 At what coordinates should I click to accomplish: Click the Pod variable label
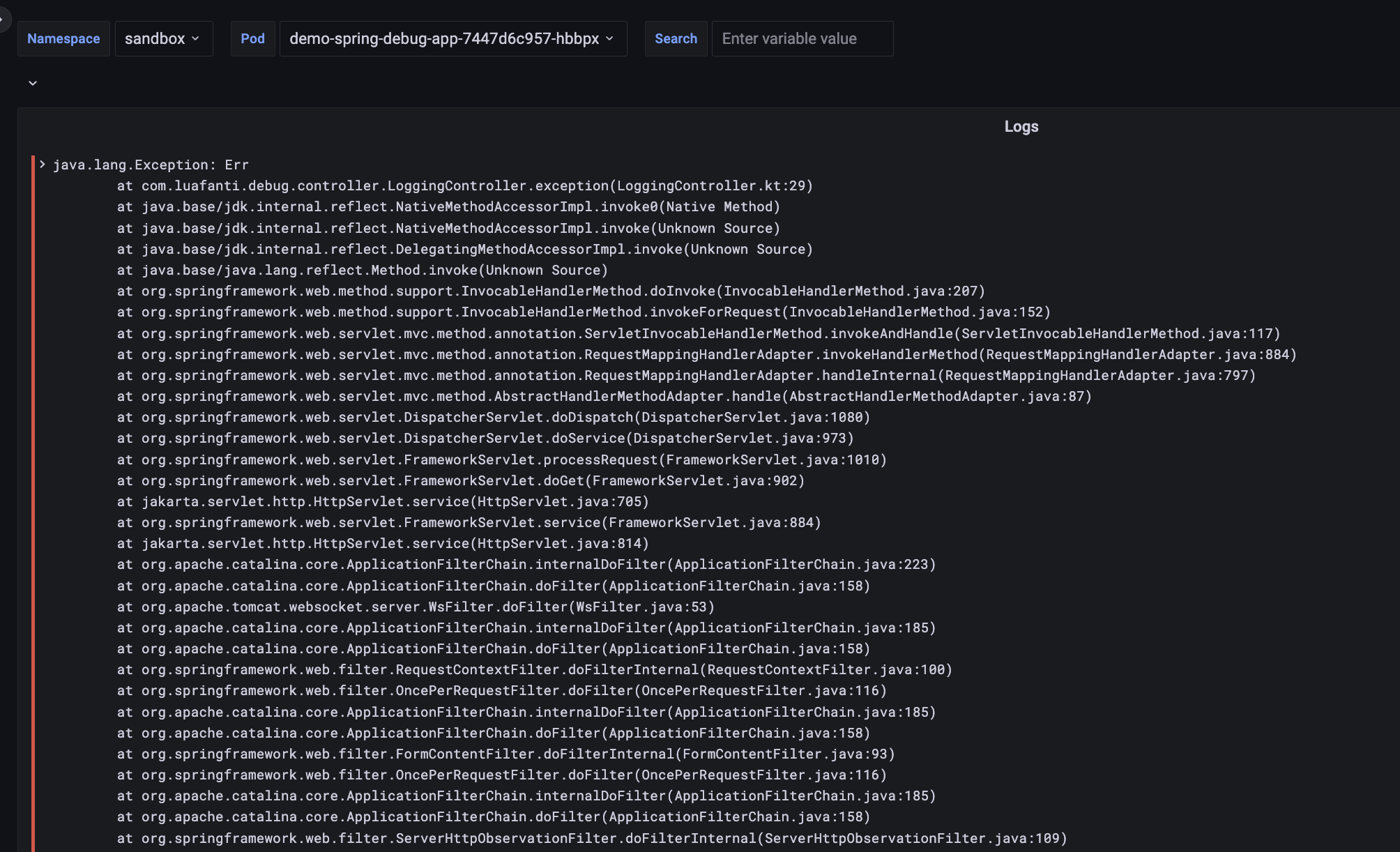tap(252, 39)
